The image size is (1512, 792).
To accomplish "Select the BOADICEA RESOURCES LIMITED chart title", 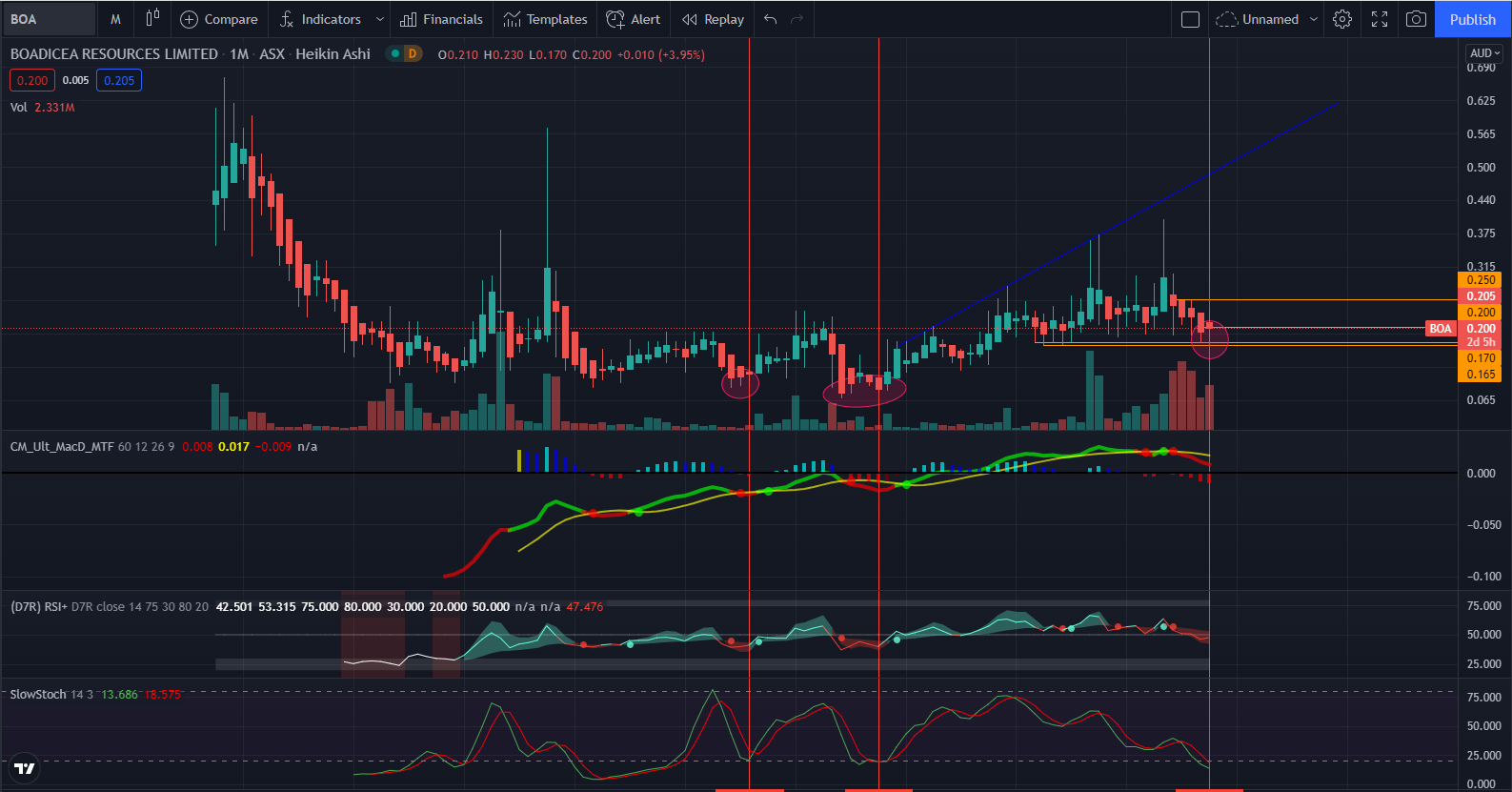I will point(114,54).
